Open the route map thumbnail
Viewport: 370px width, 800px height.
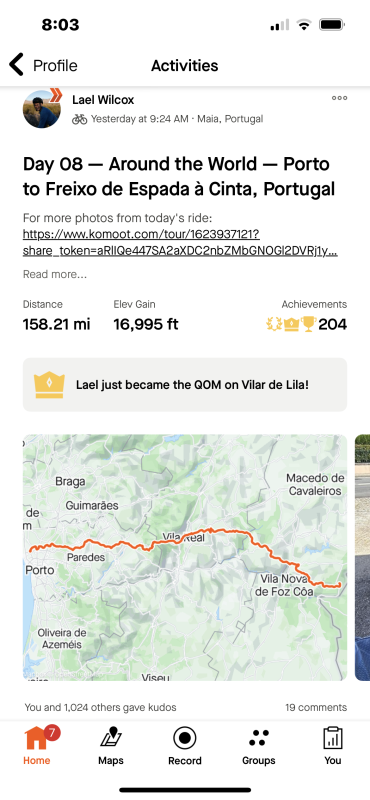click(185, 557)
